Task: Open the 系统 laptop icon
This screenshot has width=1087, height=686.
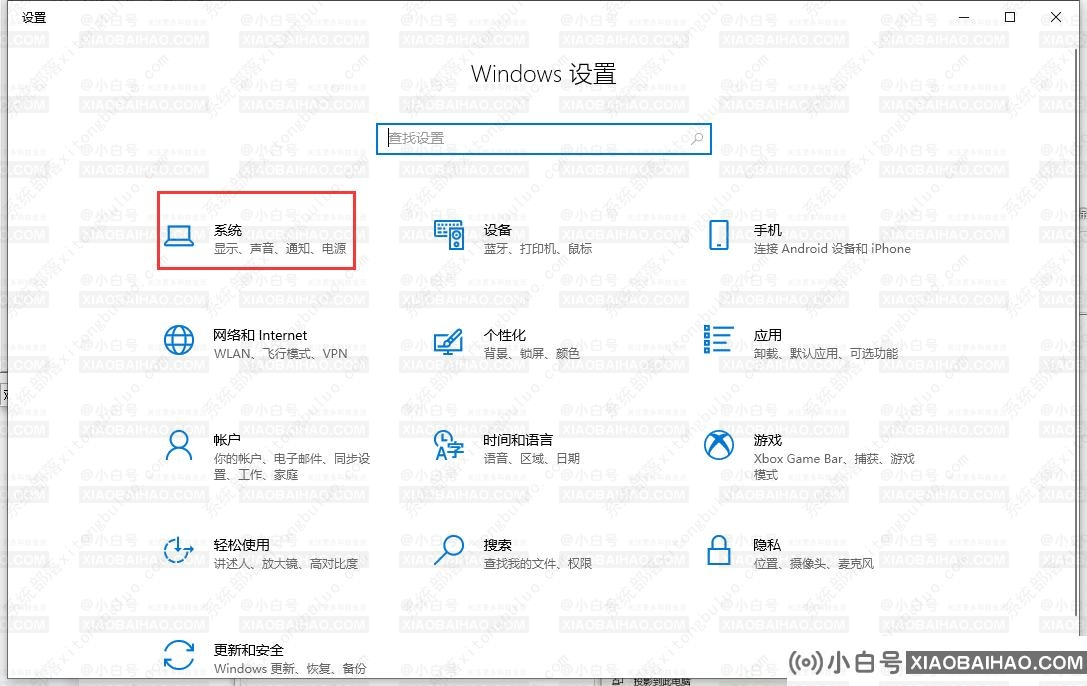Action: pos(179,236)
